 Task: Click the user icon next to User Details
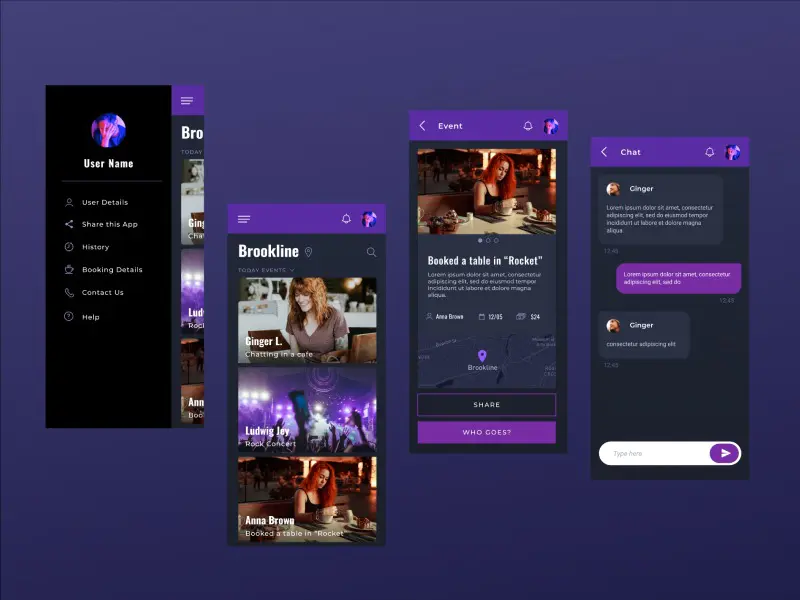pyautogui.click(x=69, y=203)
